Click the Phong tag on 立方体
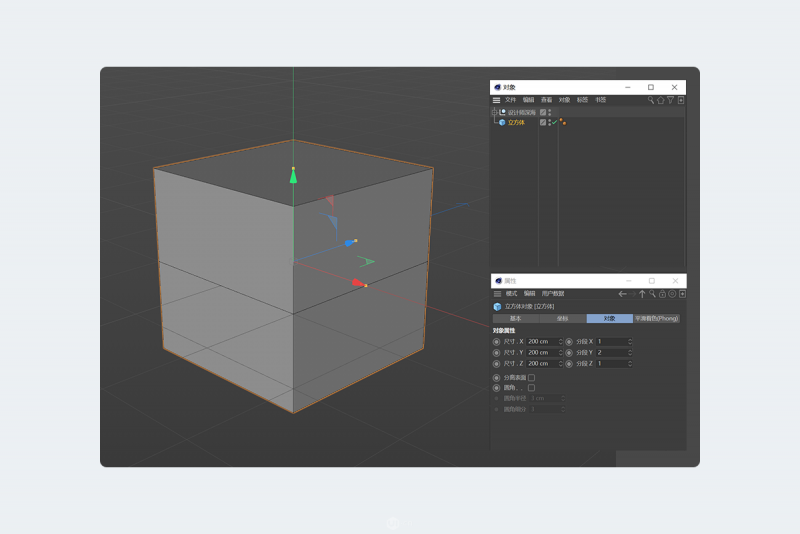The width and height of the screenshot is (800, 534). point(562,122)
